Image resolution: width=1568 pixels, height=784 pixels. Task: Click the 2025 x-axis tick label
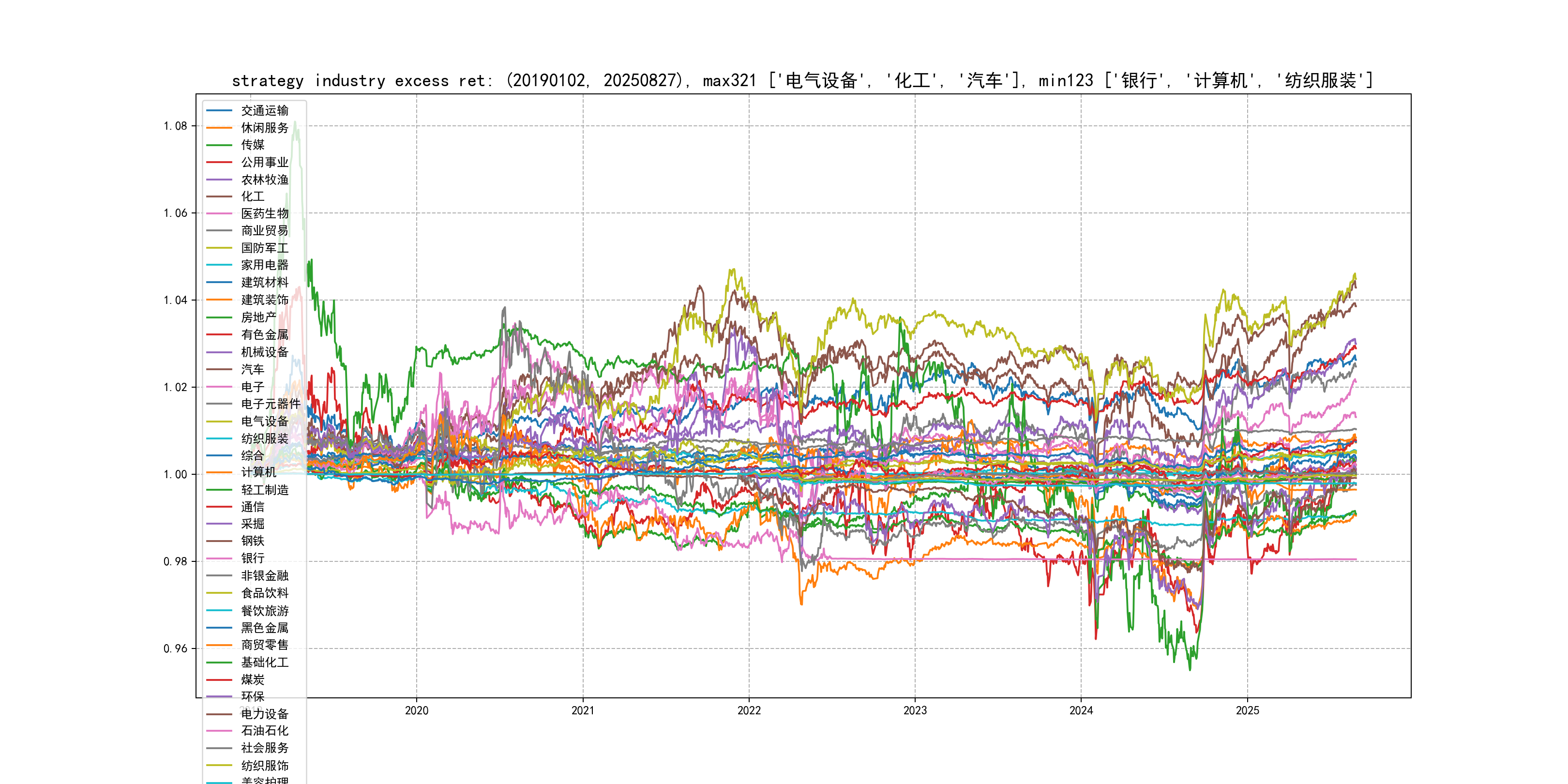(x=1247, y=710)
